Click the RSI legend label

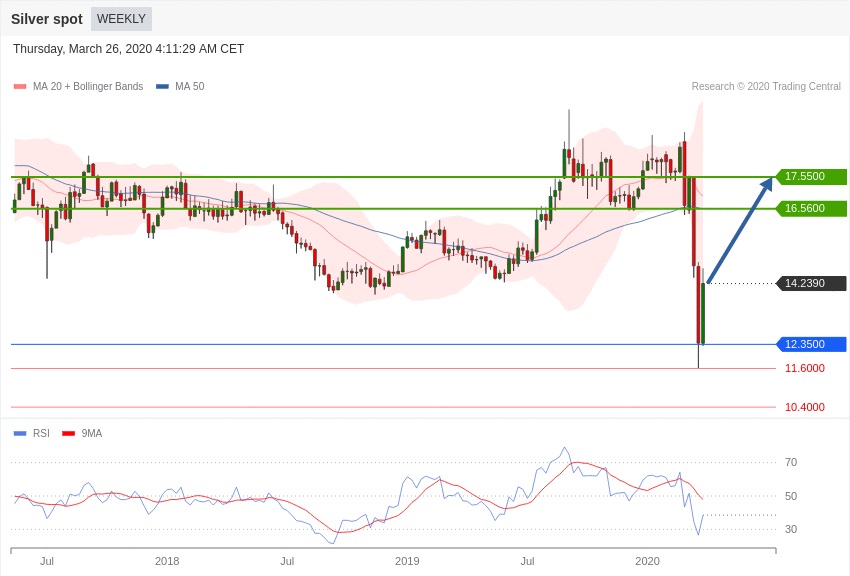tap(41, 433)
